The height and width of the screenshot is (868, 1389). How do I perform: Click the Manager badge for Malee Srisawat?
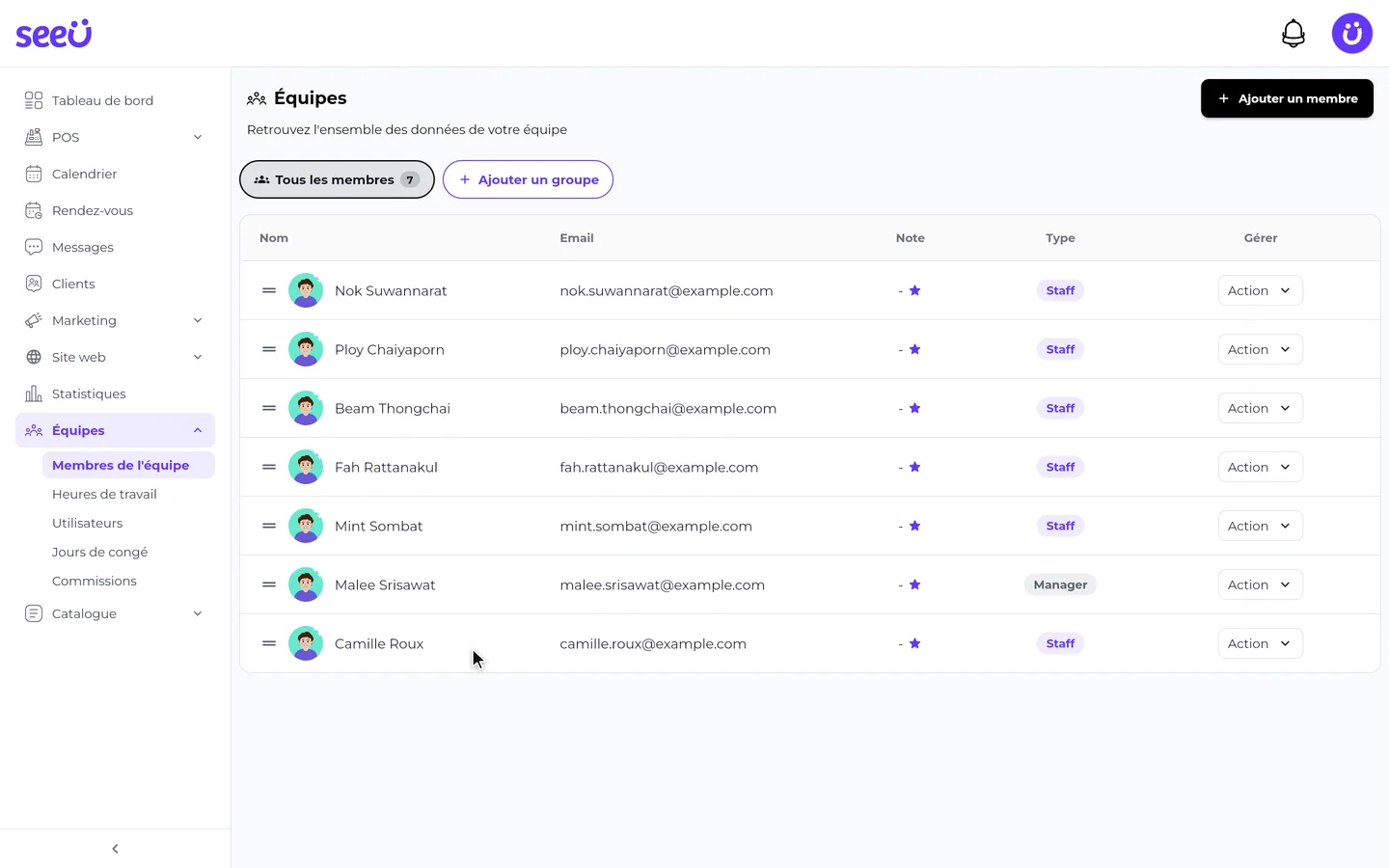[x=1060, y=584]
